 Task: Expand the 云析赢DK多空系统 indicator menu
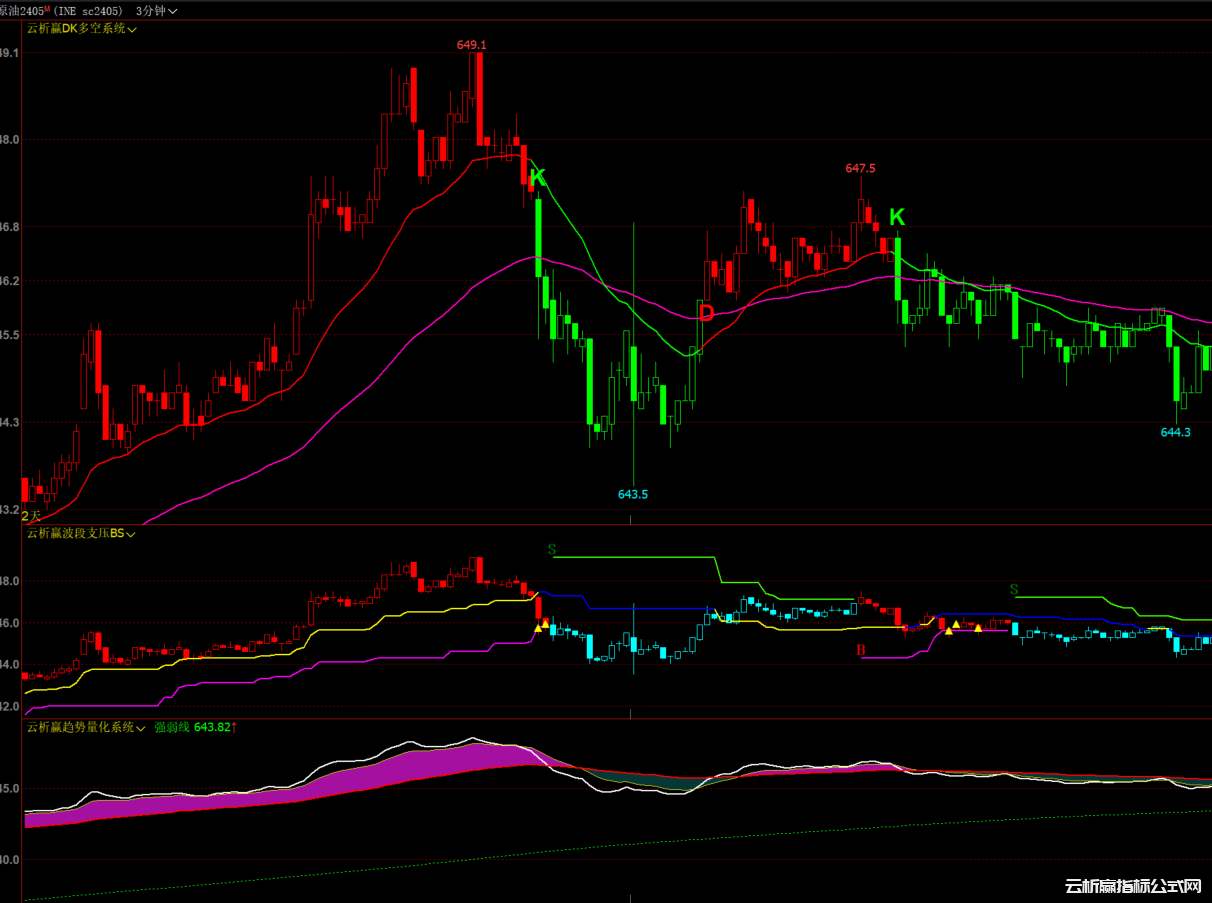133,29
